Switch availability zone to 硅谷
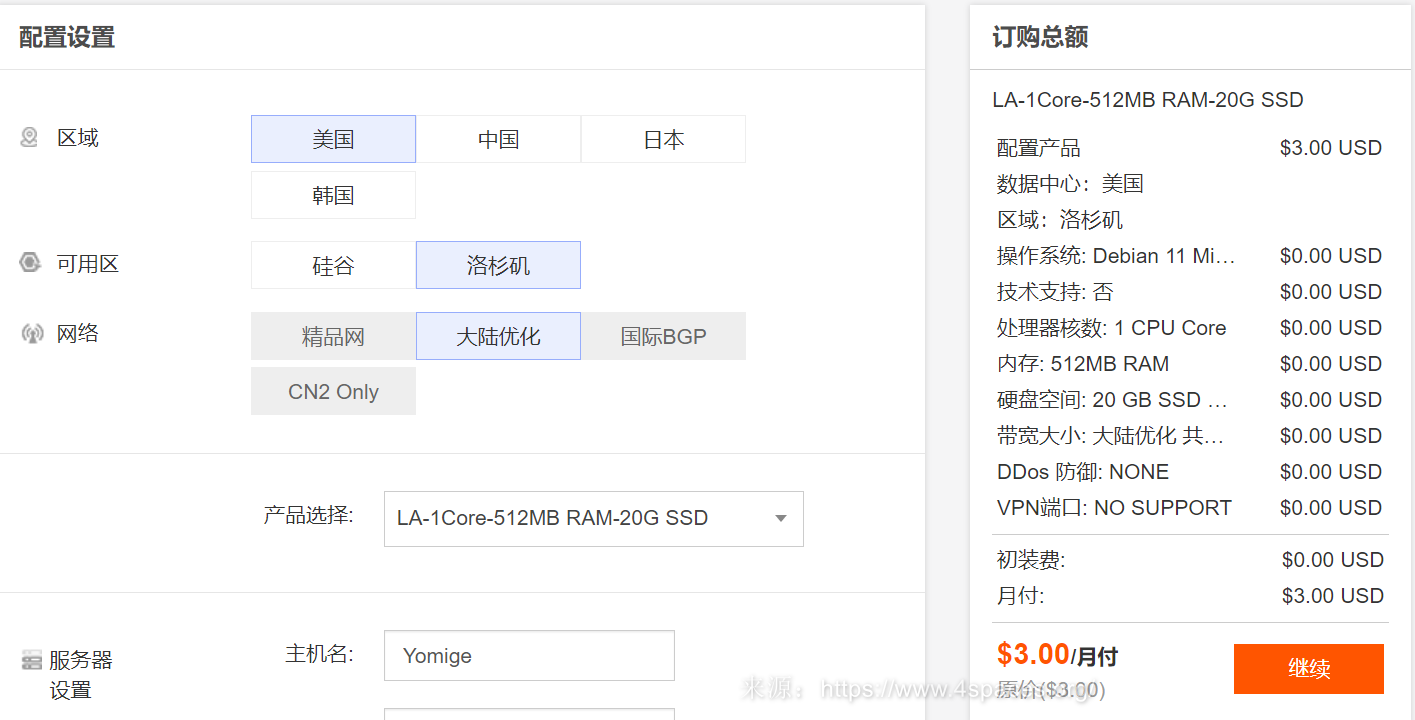The height and width of the screenshot is (720, 1415). pyautogui.click(x=333, y=265)
